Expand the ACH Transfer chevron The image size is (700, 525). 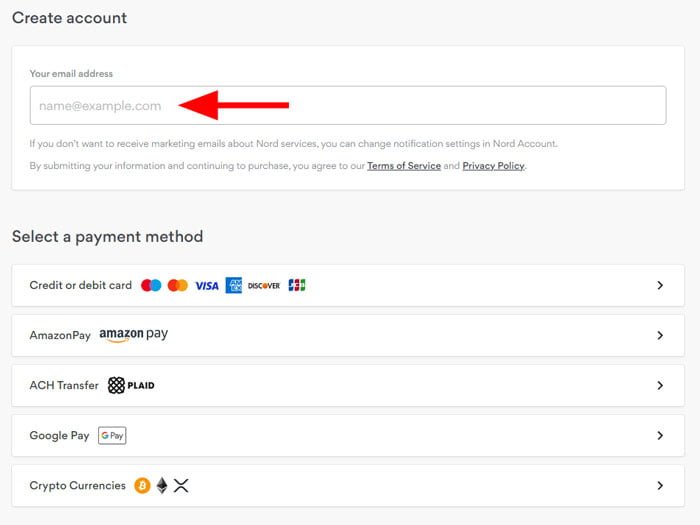click(660, 385)
